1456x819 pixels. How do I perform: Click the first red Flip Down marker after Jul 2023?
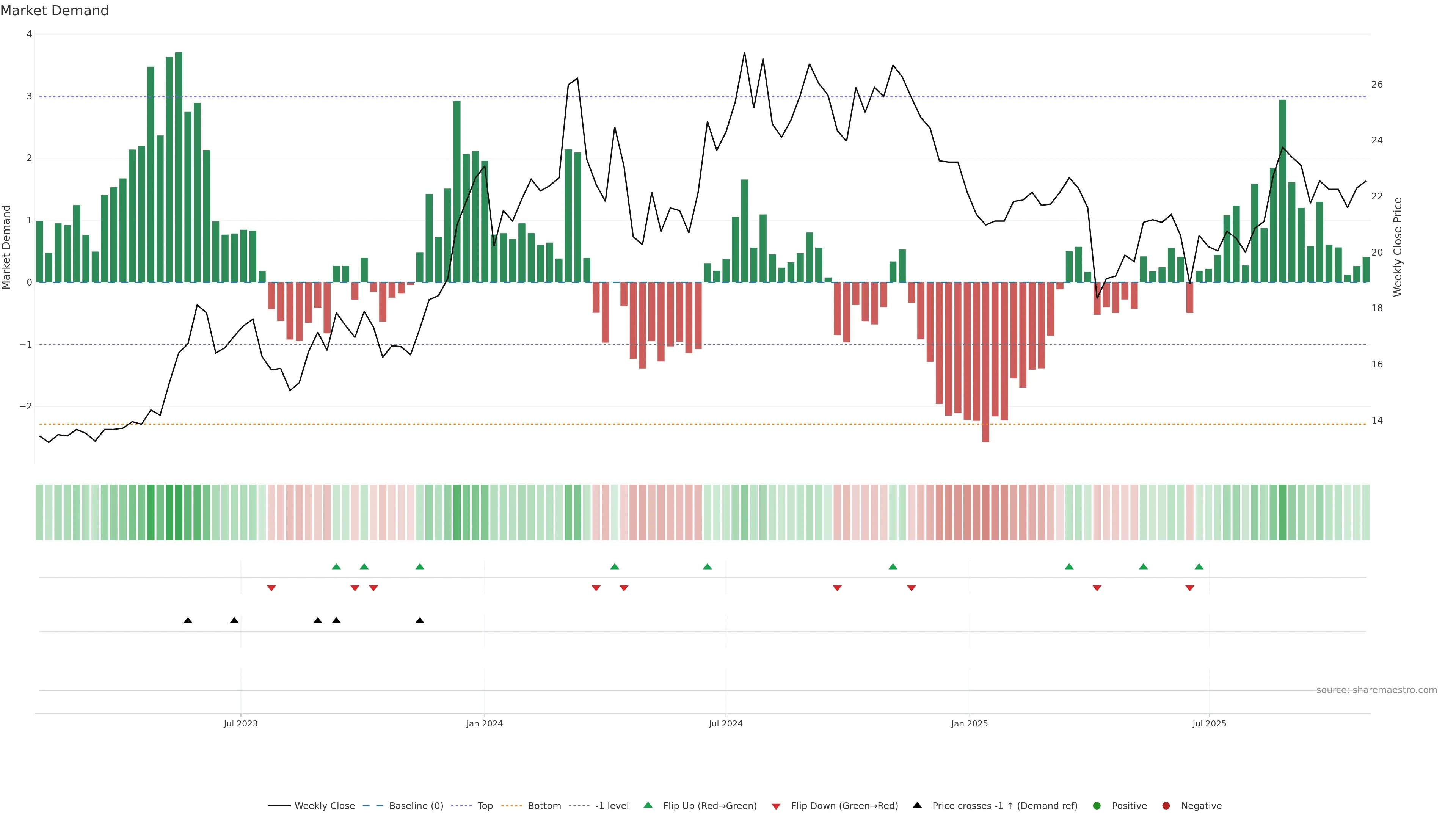271,588
